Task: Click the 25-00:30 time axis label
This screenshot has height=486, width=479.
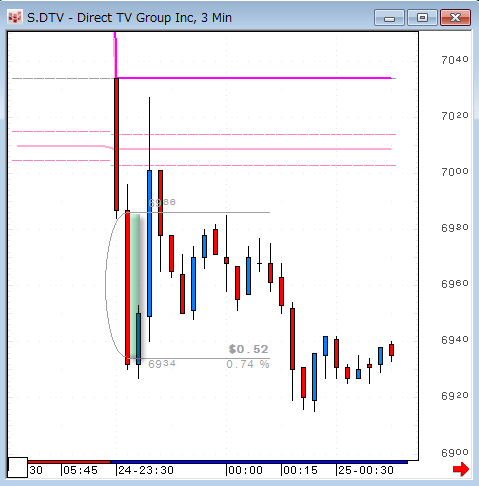Action: (x=366, y=470)
